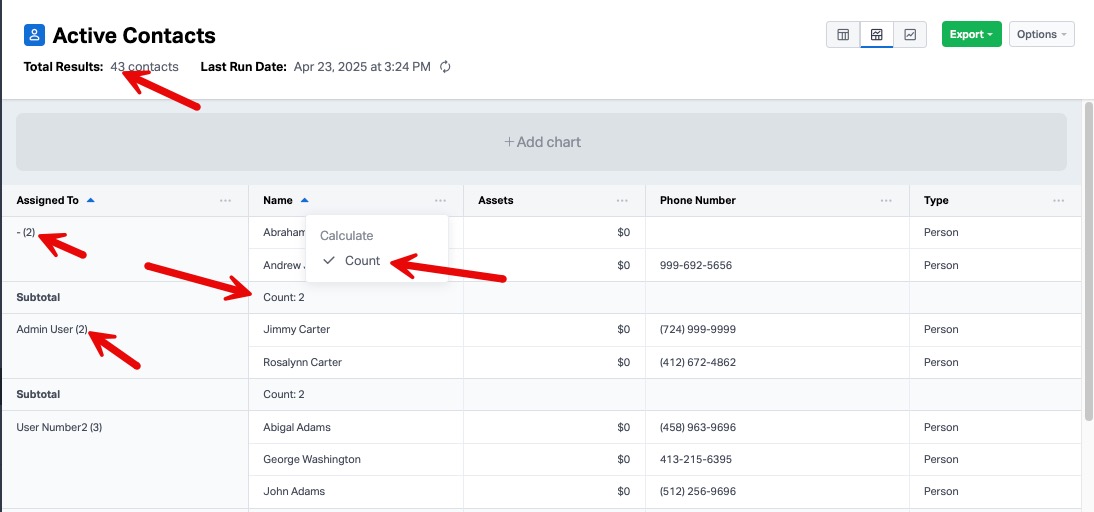Click phone number (412) 672-4862
The height and width of the screenshot is (512, 1094).
pyautogui.click(x=698, y=363)
